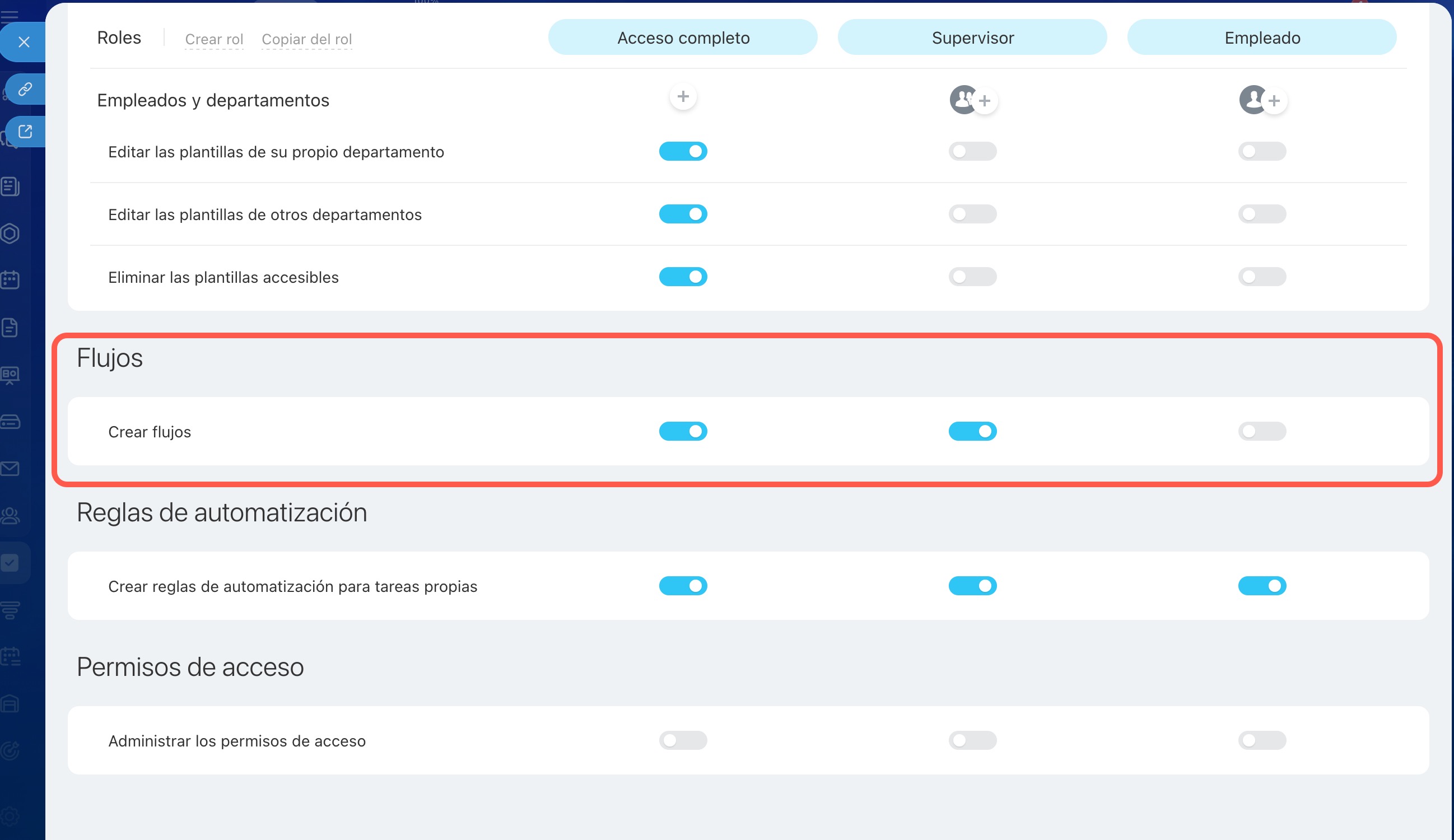Enable Administrar permisos for Acceso completo

pyautogui.click(x=683, y=740)
